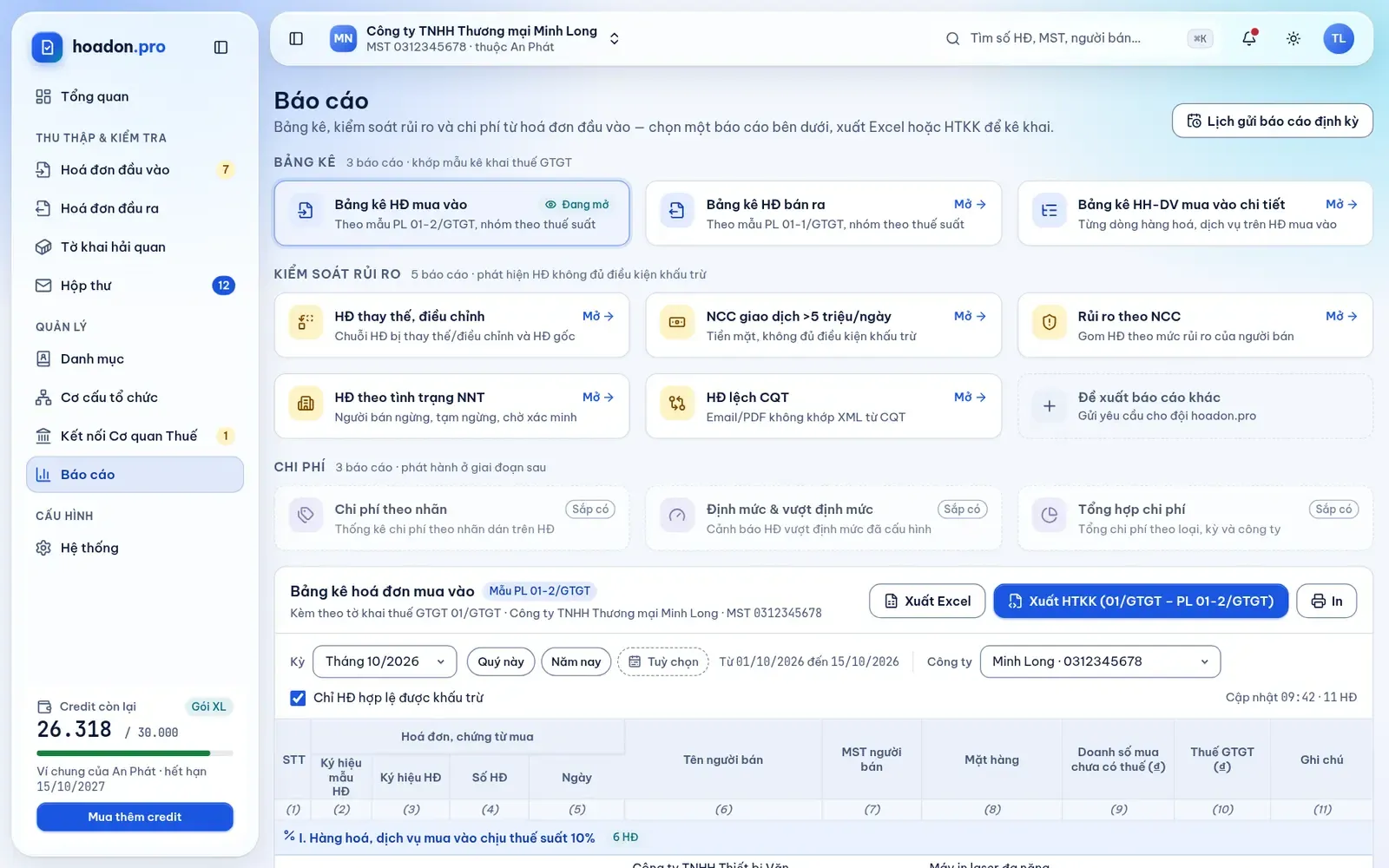Click the Bảng kê HH-DV mua vào icon

1049,210
